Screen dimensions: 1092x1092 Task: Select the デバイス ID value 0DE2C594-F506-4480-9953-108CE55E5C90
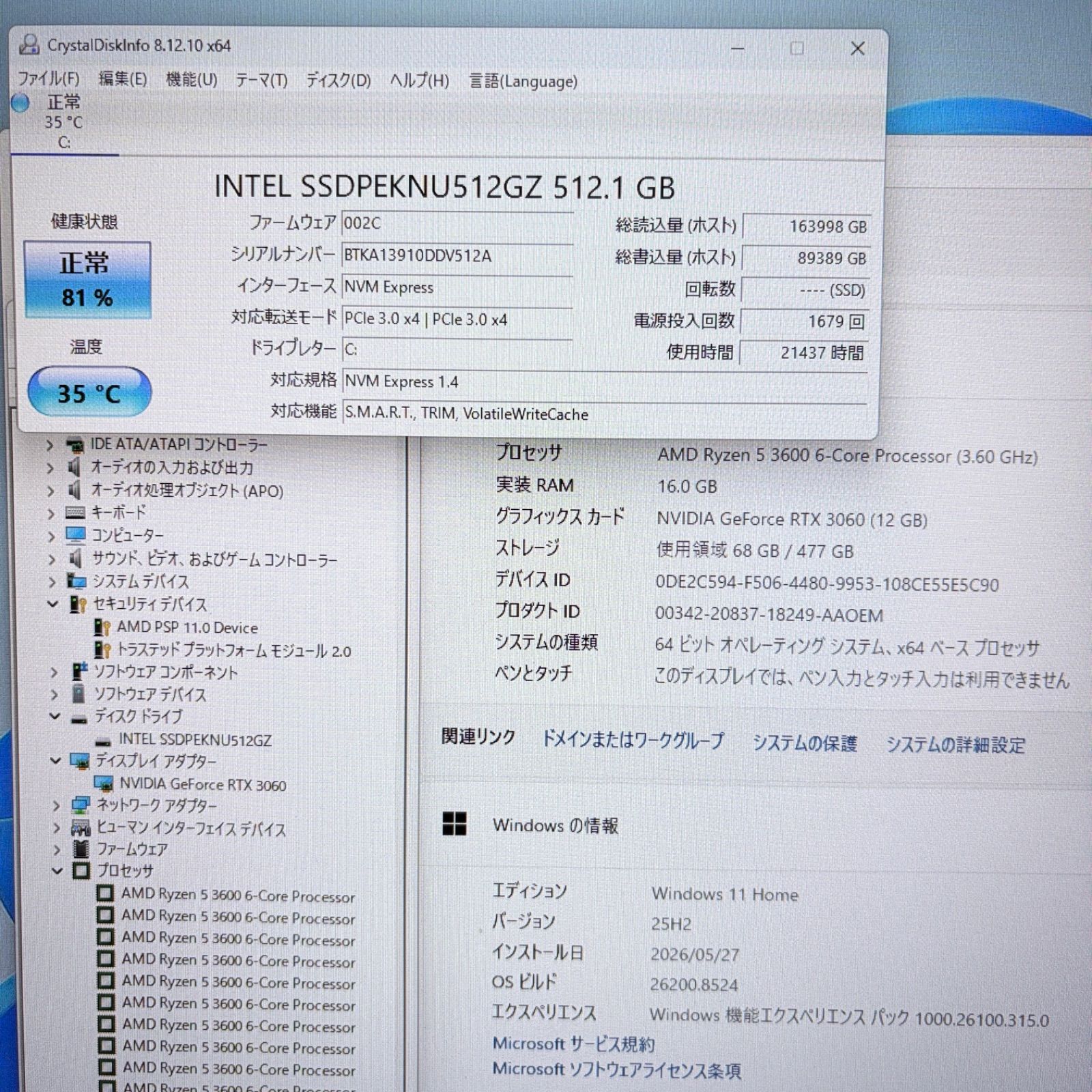(827, 585)
